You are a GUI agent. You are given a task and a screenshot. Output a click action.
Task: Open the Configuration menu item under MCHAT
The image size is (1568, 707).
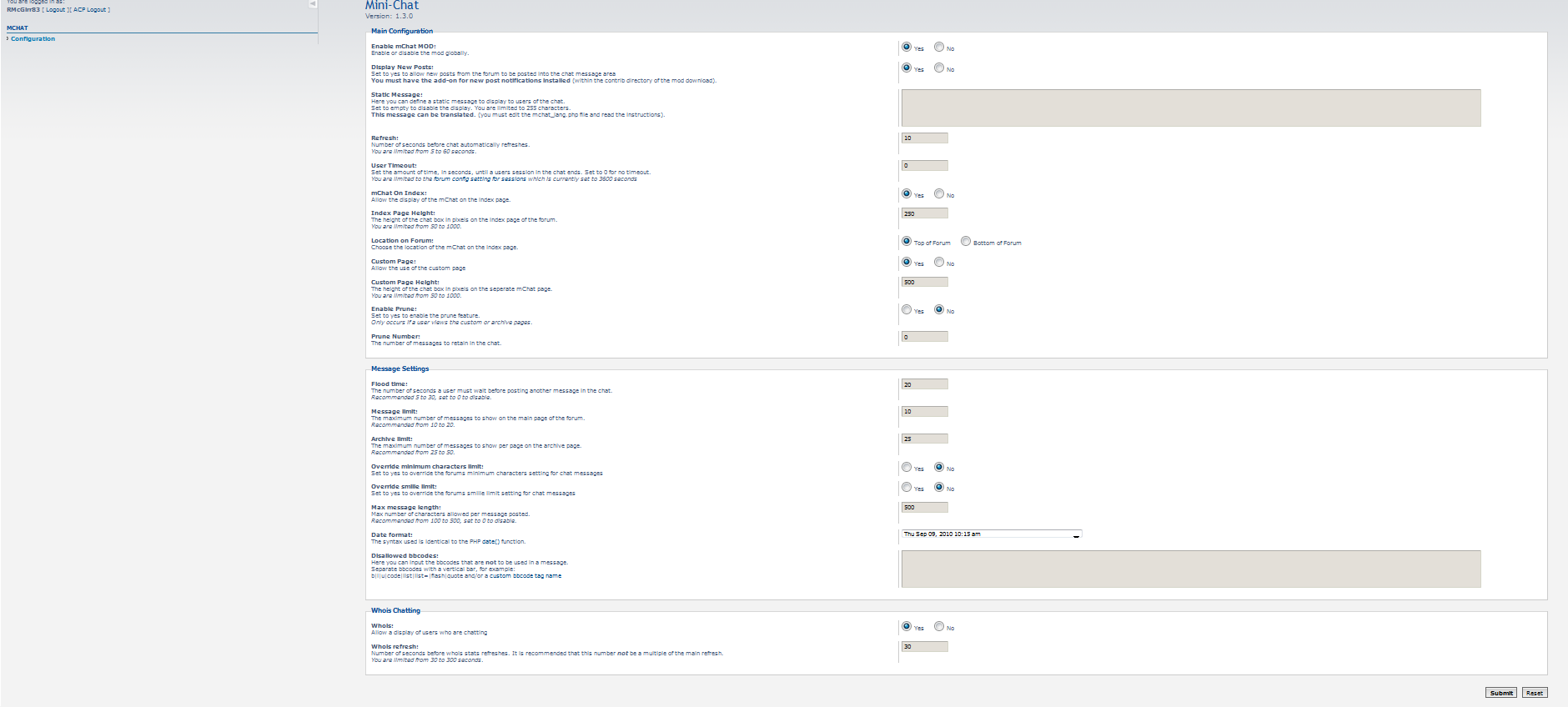point(33,39)
